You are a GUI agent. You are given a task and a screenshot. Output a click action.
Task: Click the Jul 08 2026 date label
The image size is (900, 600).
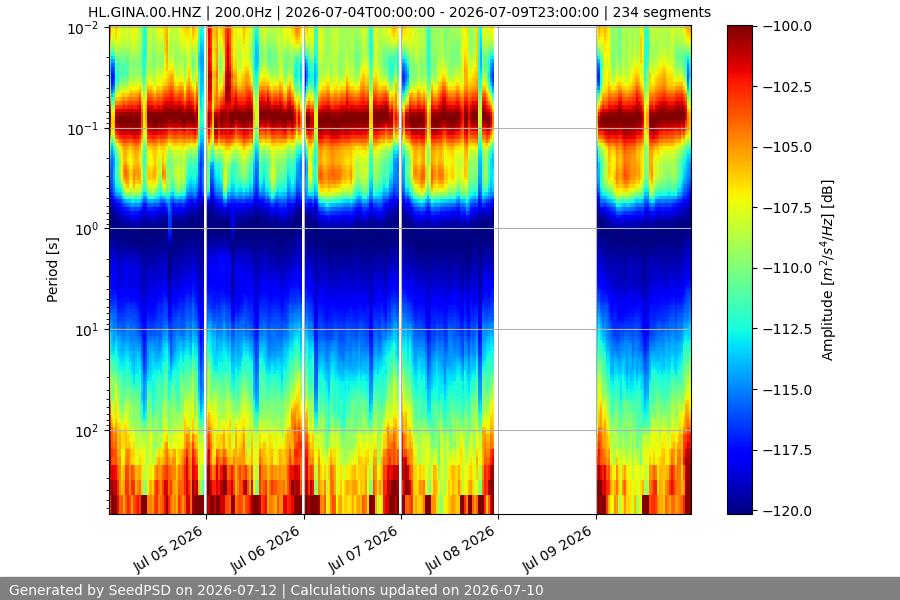[x=460, y=549]
